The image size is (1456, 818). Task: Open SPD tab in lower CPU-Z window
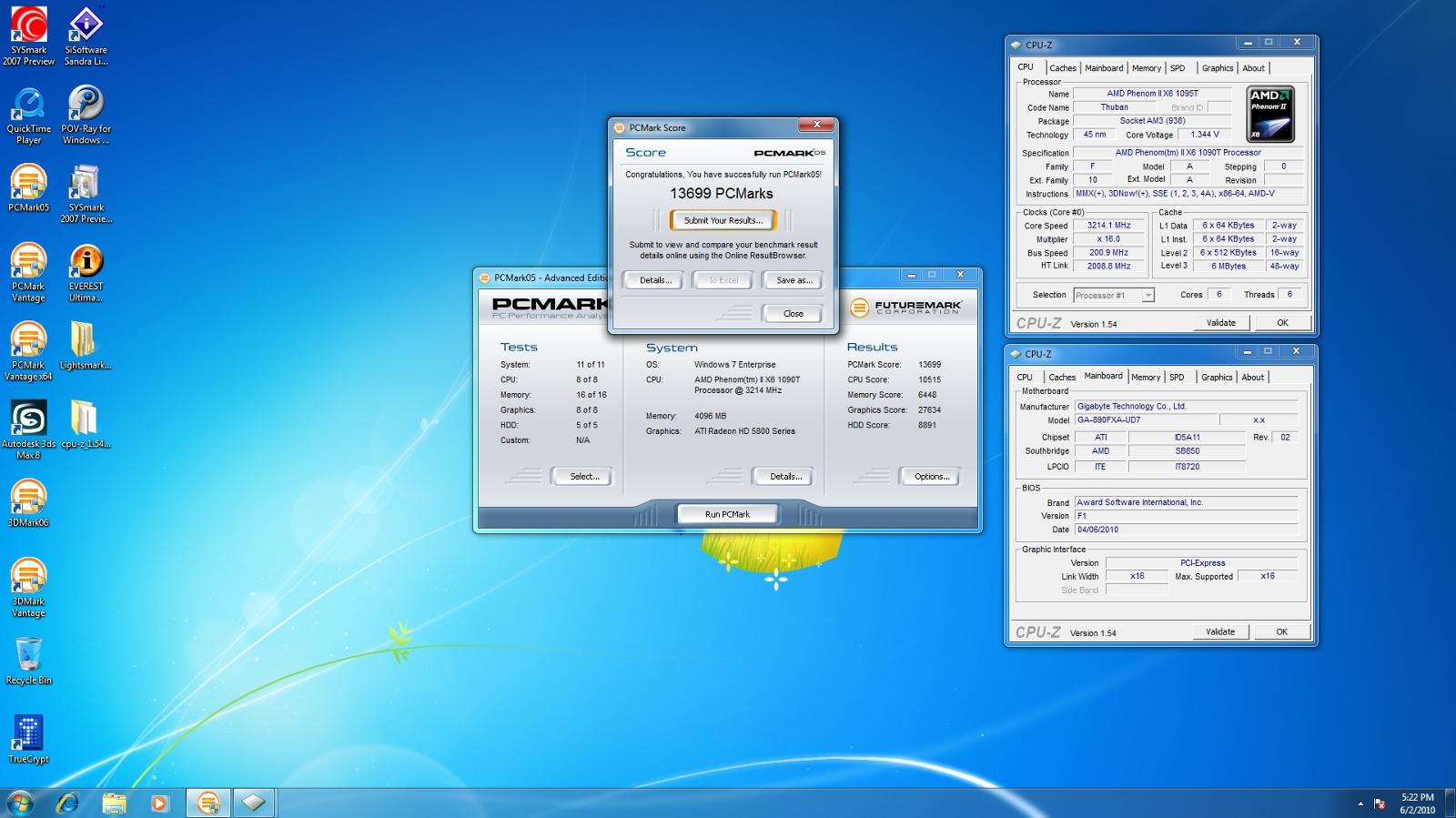(x=1177, y=378)
